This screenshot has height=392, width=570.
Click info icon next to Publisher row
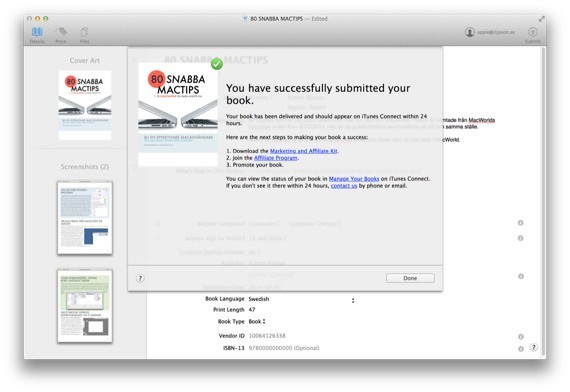click(521, 276)
